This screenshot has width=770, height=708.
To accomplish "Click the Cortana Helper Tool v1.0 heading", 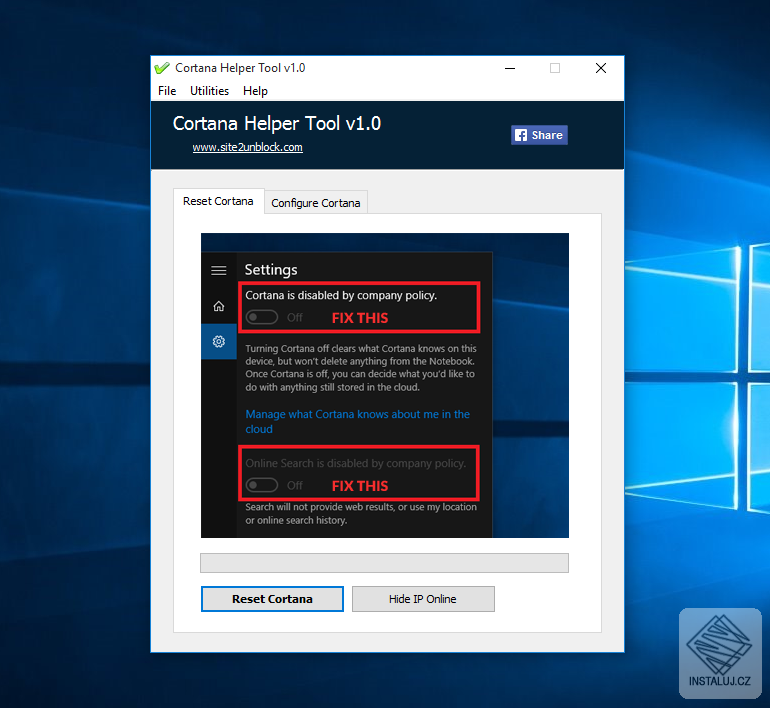I will click(x=277, y=124).
